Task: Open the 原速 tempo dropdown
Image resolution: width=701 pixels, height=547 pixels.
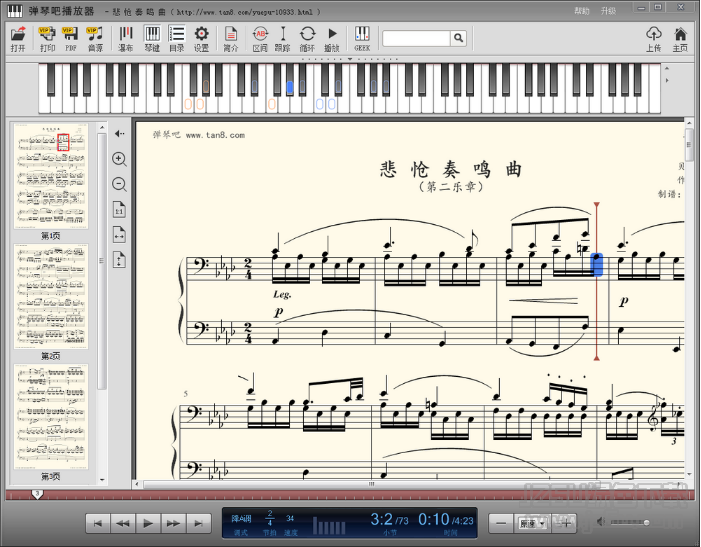Action: [532, 523]
